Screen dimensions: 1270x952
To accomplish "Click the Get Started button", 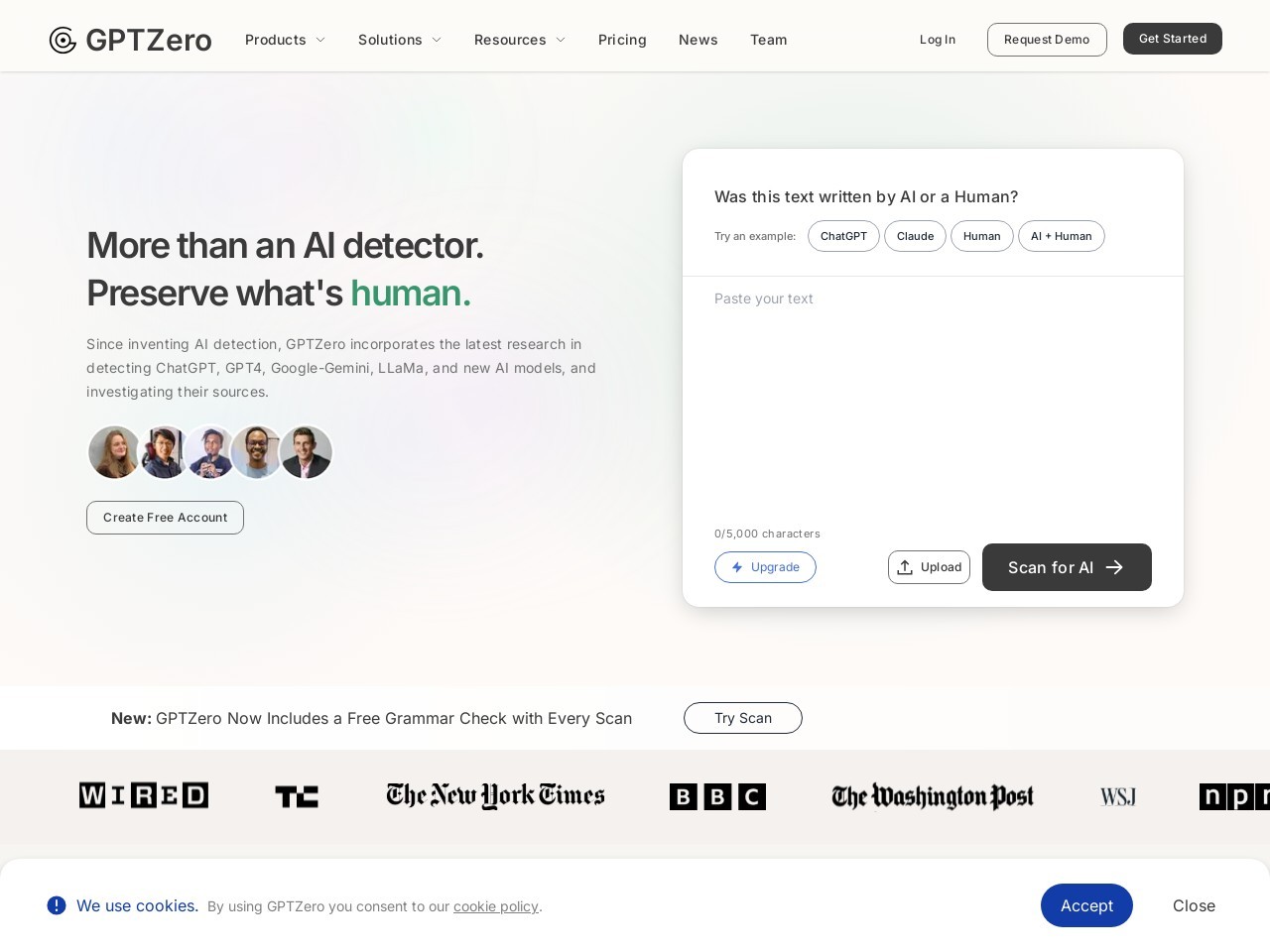I will coord(1173,39).
